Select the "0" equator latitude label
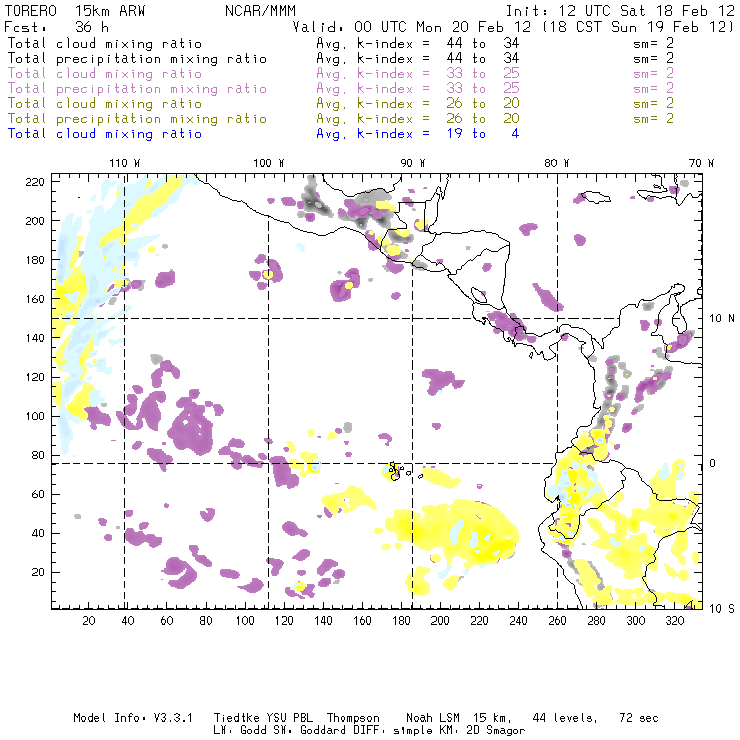Viewport: 740px width, 740px height. tap(713, 463)
